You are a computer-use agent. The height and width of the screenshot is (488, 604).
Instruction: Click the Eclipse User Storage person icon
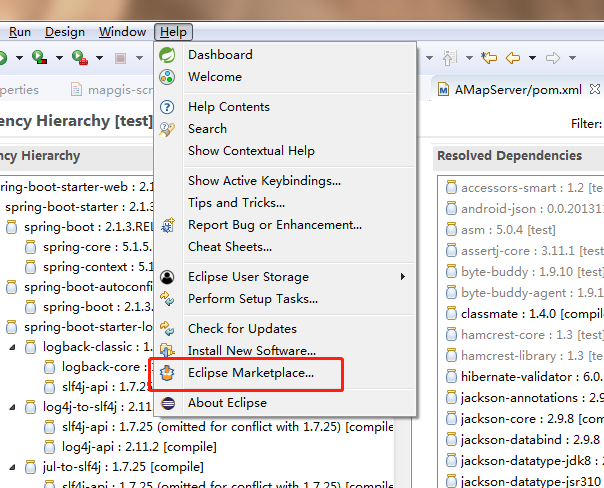[167, 277]
